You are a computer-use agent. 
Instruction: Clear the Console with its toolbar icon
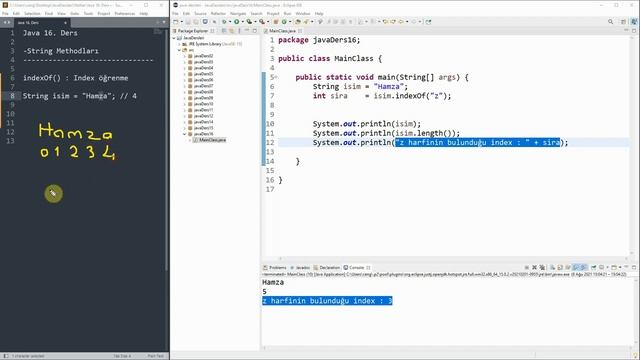point(553,267)
